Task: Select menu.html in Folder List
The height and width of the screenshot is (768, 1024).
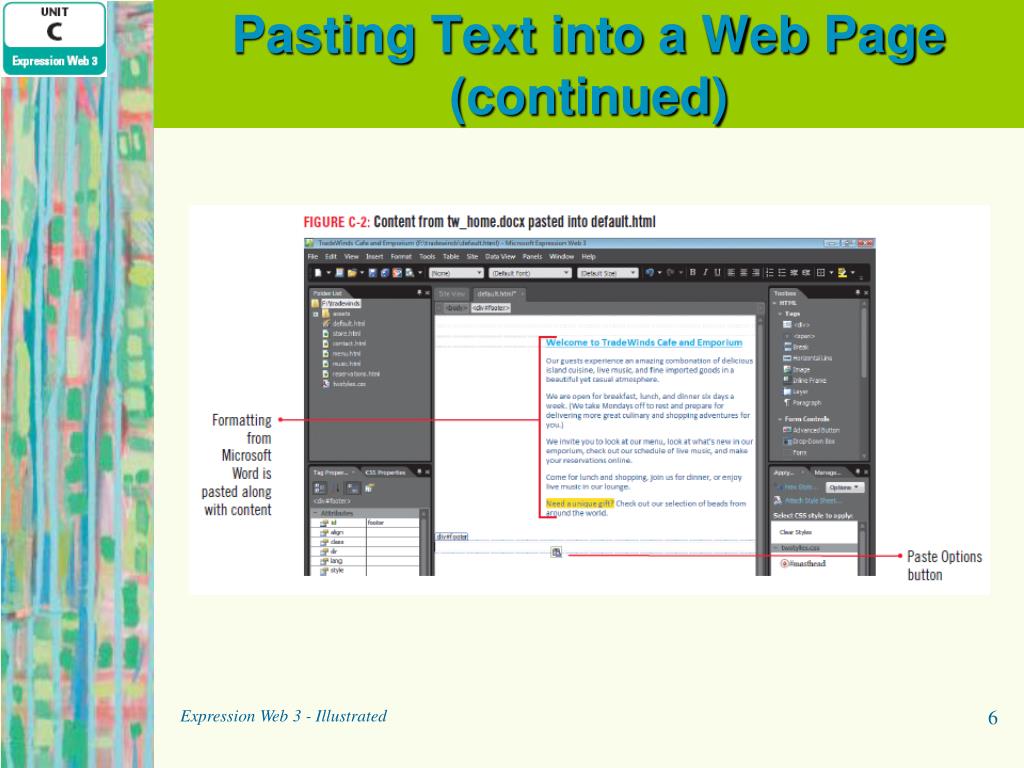Action: pos(346,354)
